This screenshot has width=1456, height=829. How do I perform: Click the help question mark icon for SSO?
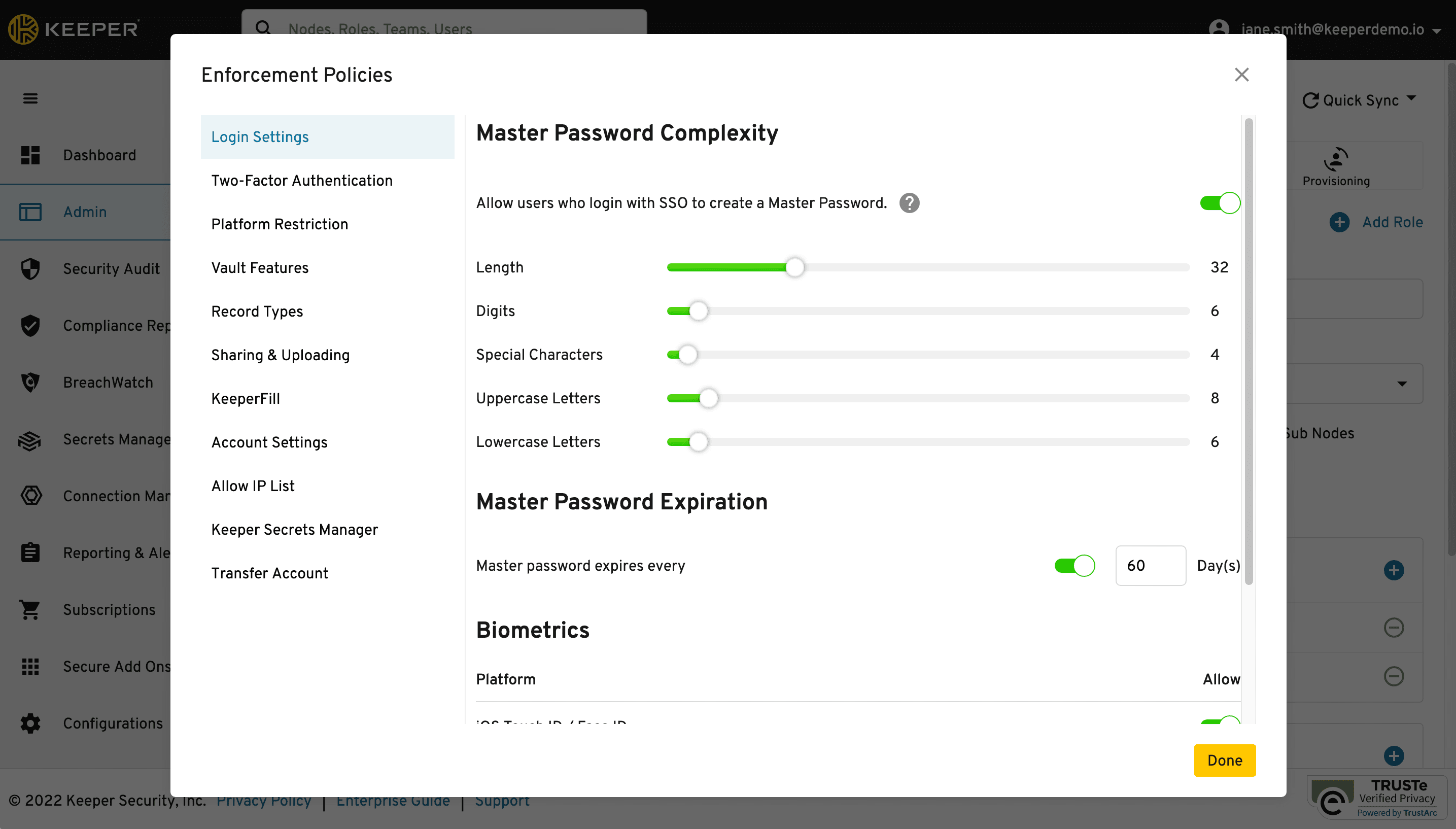(909, 203)
